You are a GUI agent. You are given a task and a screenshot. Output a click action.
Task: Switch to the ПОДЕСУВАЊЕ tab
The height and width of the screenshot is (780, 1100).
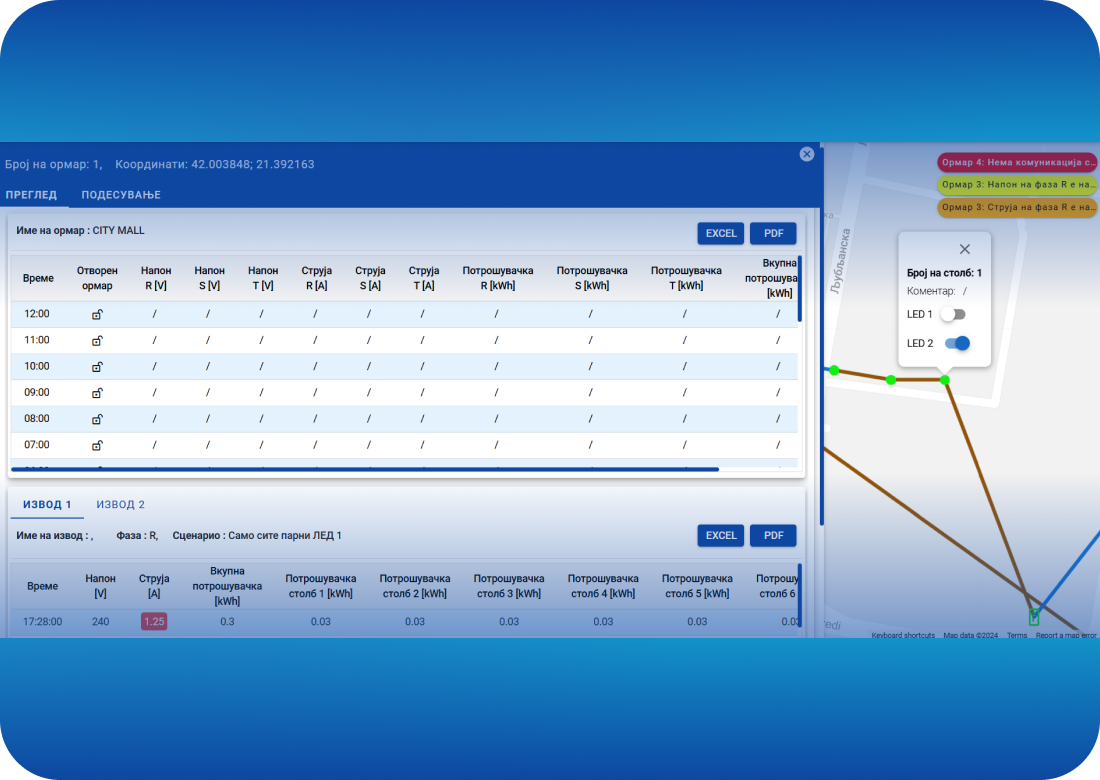click(121, 195)
